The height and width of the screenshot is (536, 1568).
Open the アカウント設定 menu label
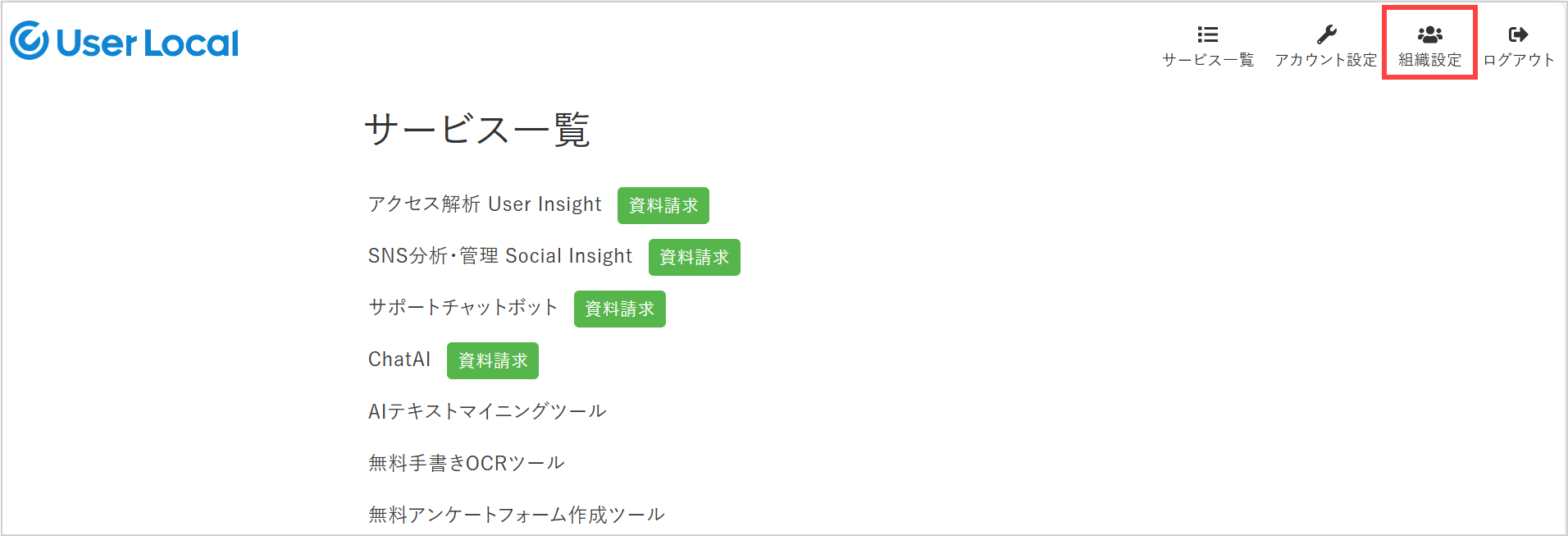[x=1326, y=60]
